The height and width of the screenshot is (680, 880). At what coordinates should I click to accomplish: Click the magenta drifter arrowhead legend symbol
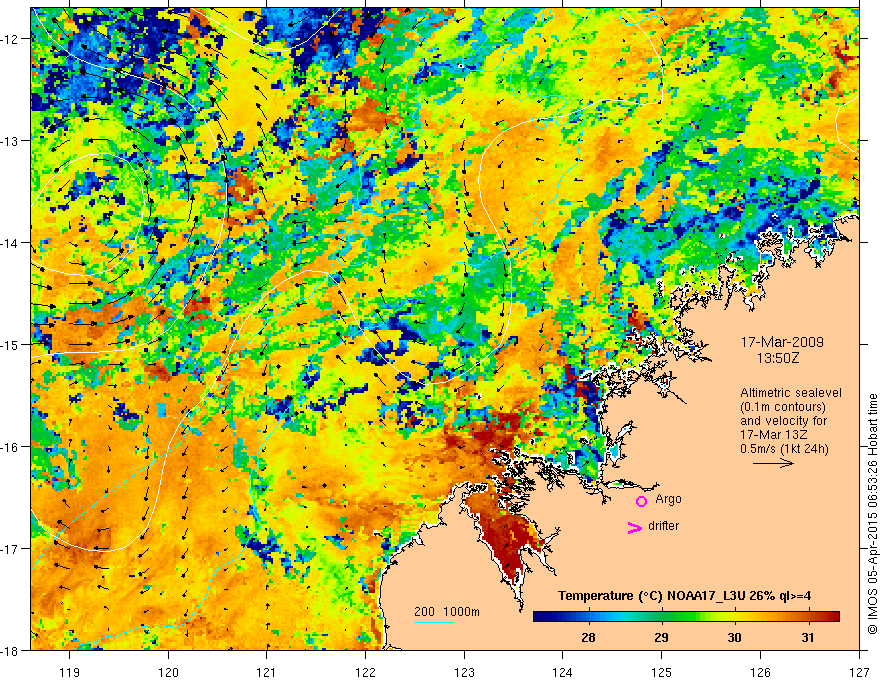[635, 527]
